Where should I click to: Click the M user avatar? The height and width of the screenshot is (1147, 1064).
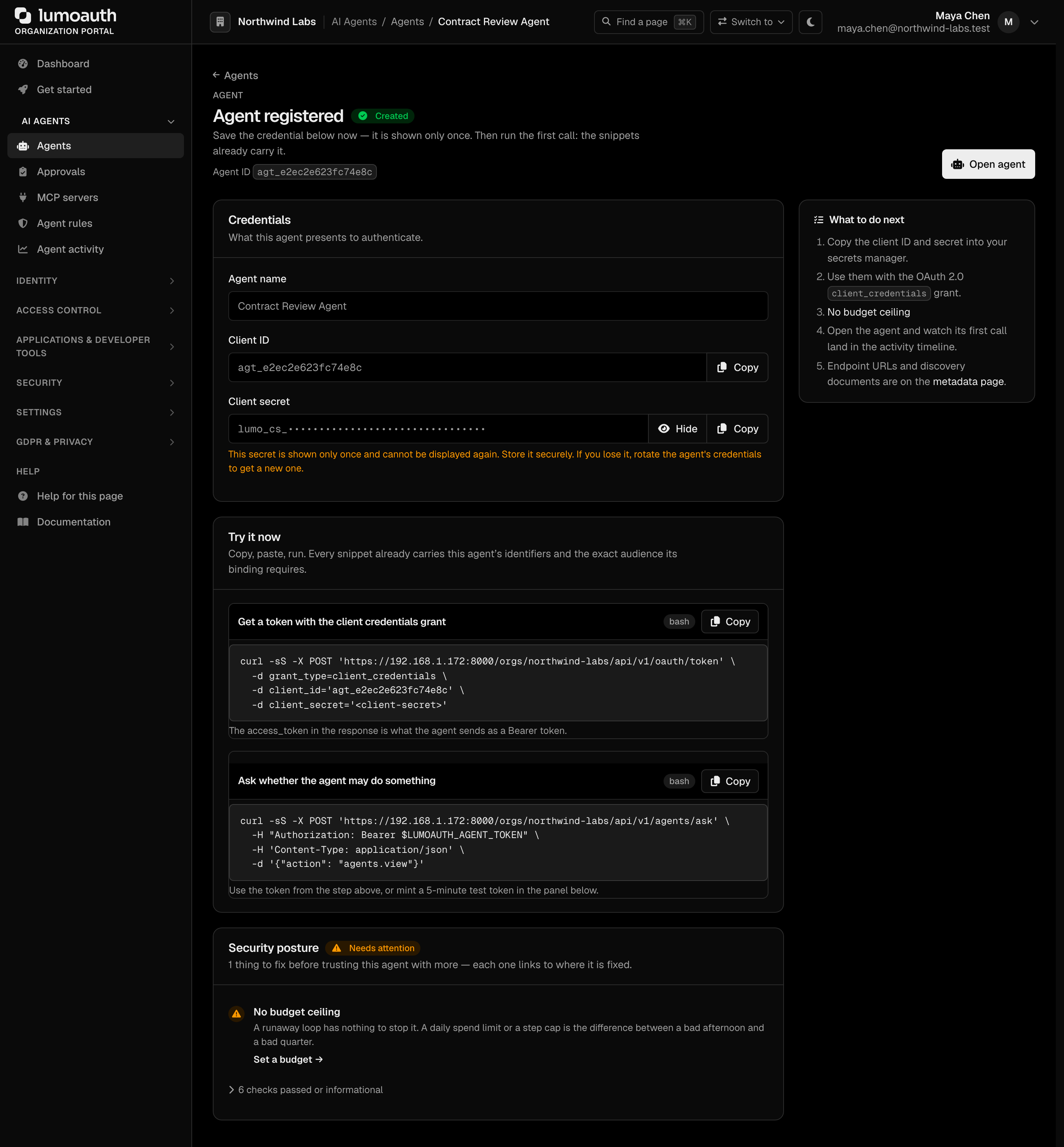point(1008,22)
